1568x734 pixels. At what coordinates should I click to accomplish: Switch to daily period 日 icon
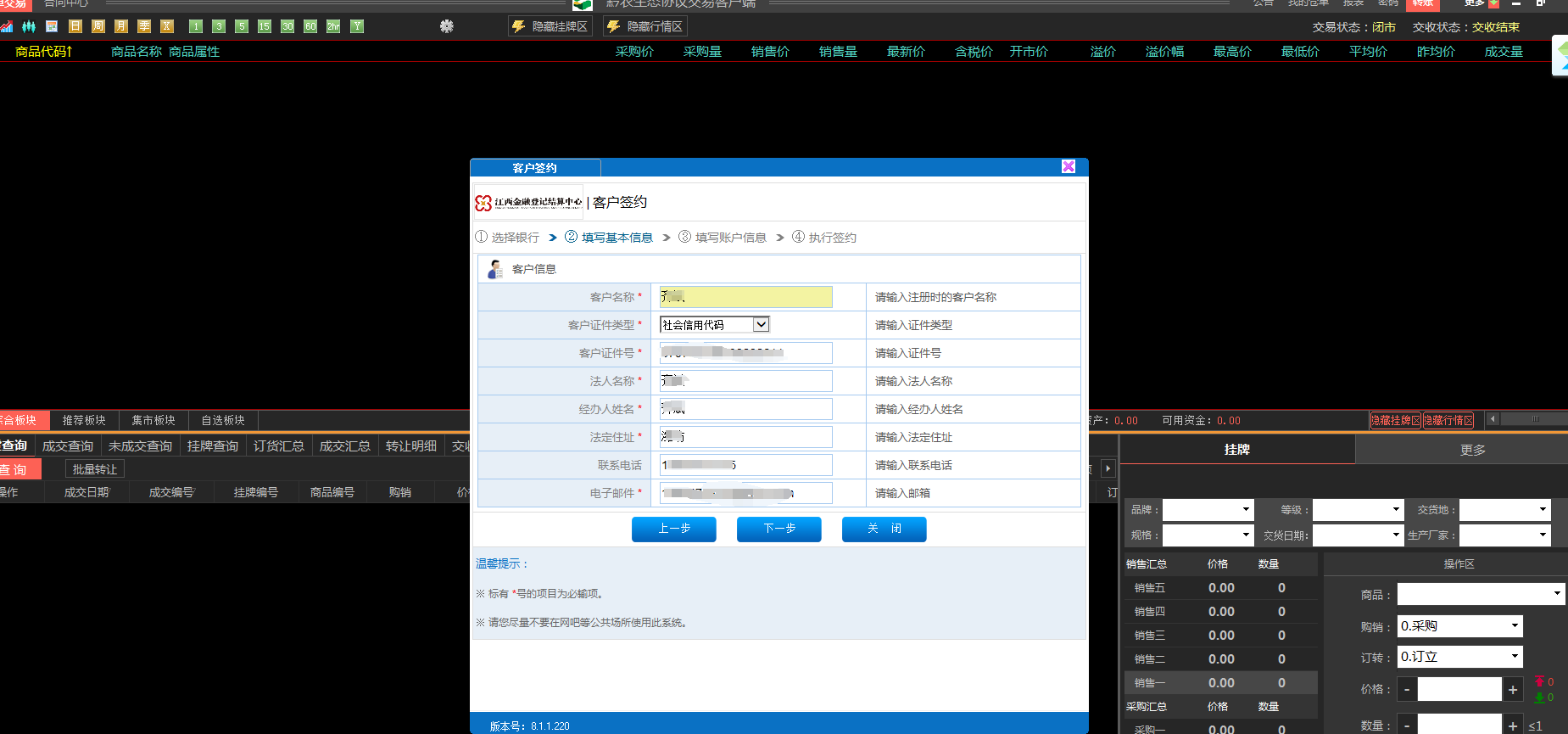75,26
